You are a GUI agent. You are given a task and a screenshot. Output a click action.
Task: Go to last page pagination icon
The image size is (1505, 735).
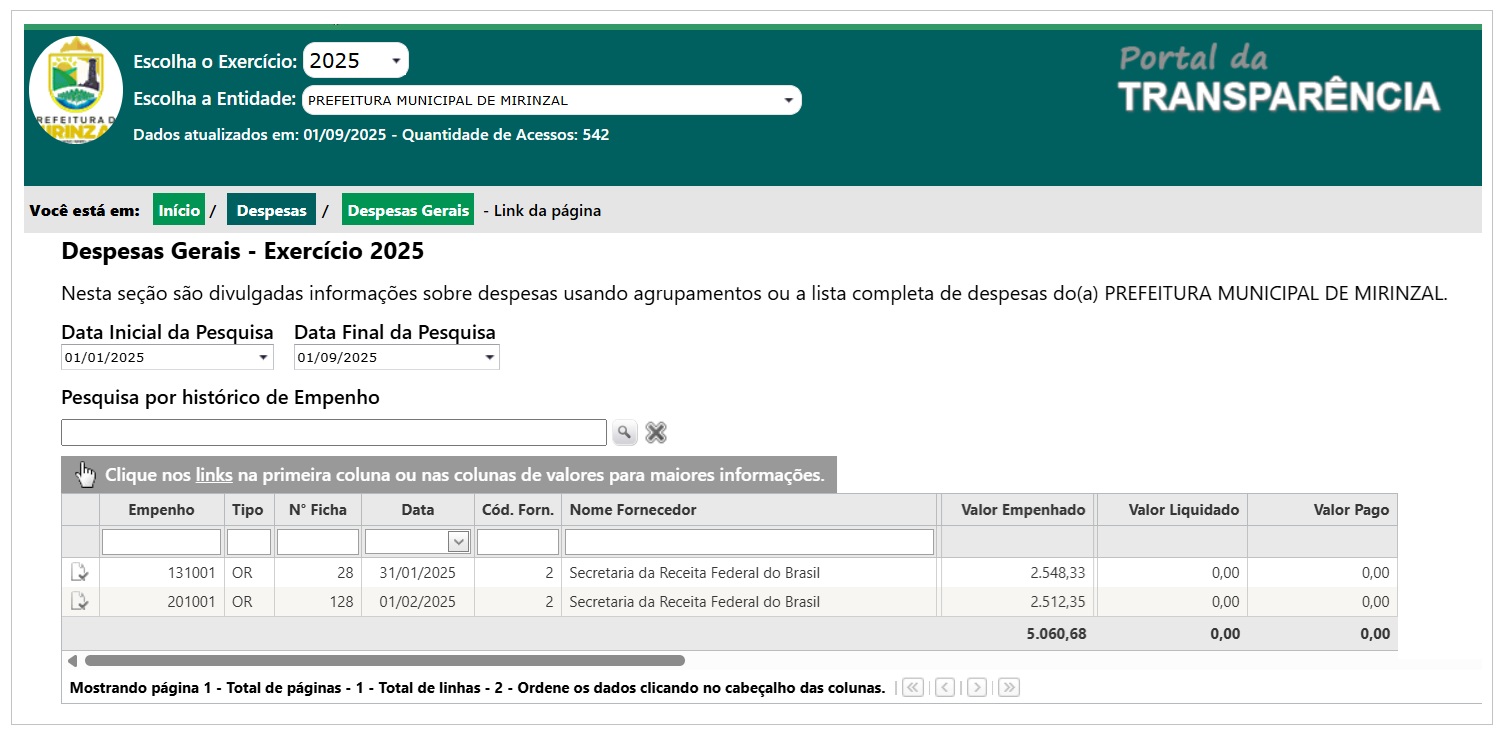pyautogui.click(x=1009, y=688)
